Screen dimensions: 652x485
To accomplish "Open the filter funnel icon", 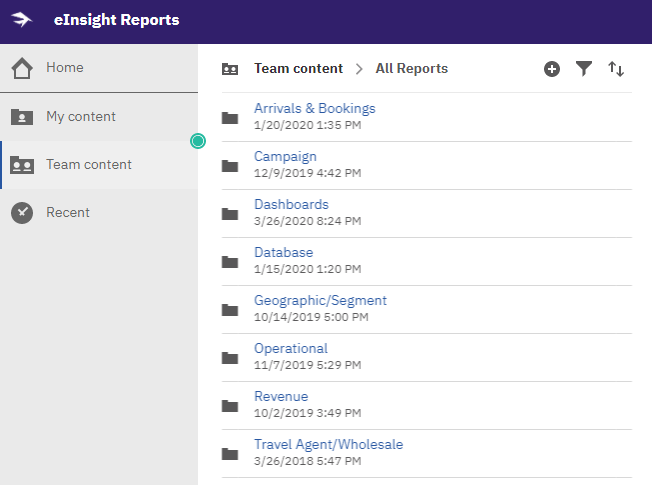I will [583, 69].
